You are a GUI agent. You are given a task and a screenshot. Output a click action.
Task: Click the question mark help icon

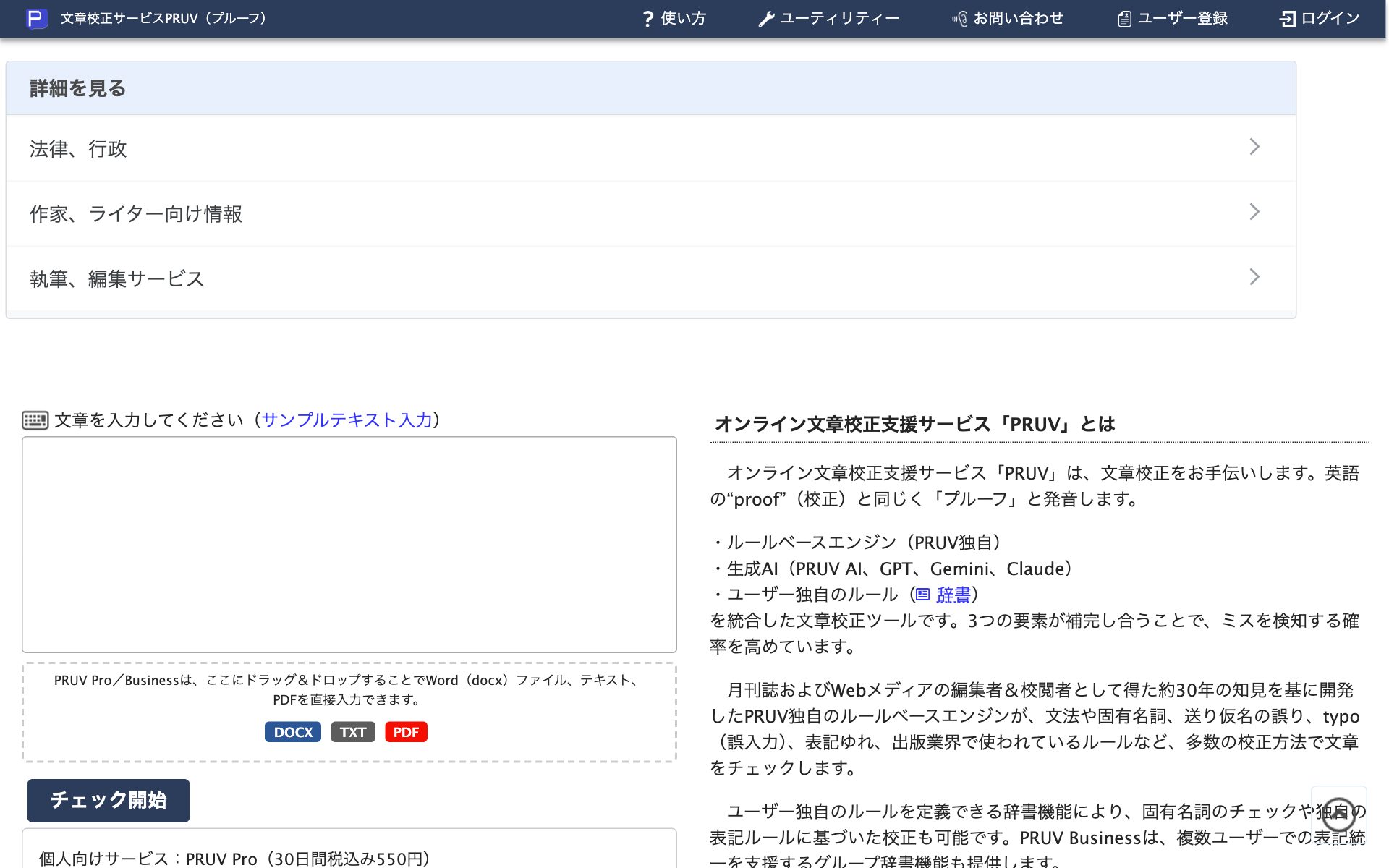pos(648,19)
